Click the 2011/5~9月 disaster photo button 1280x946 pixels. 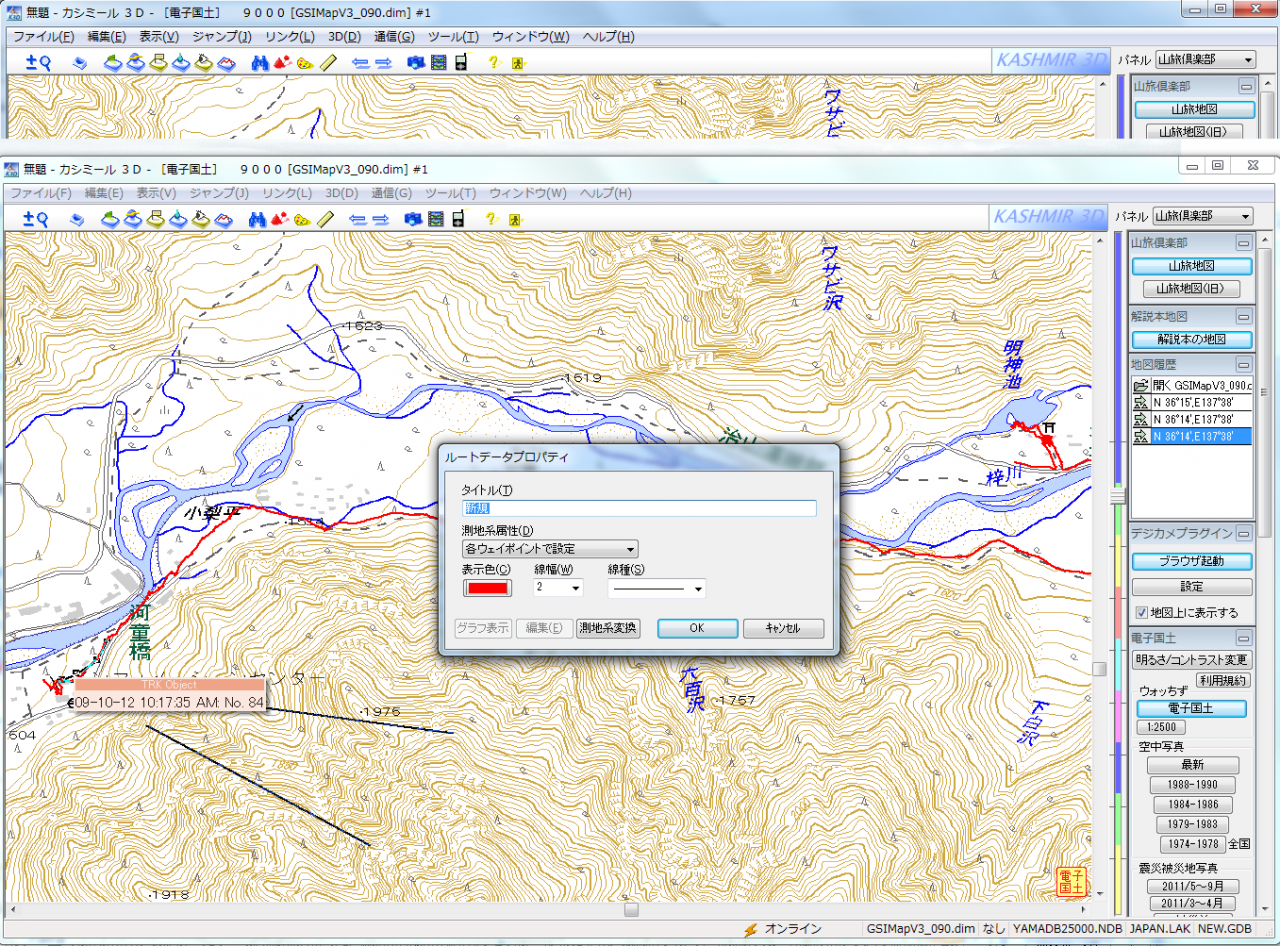(1193, 886)
